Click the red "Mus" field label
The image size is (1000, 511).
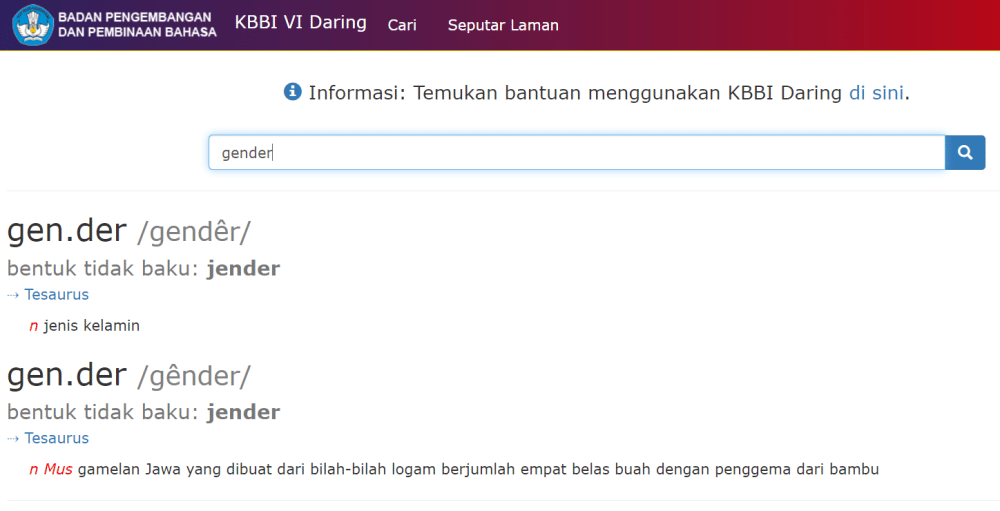[x=58, y=469]
